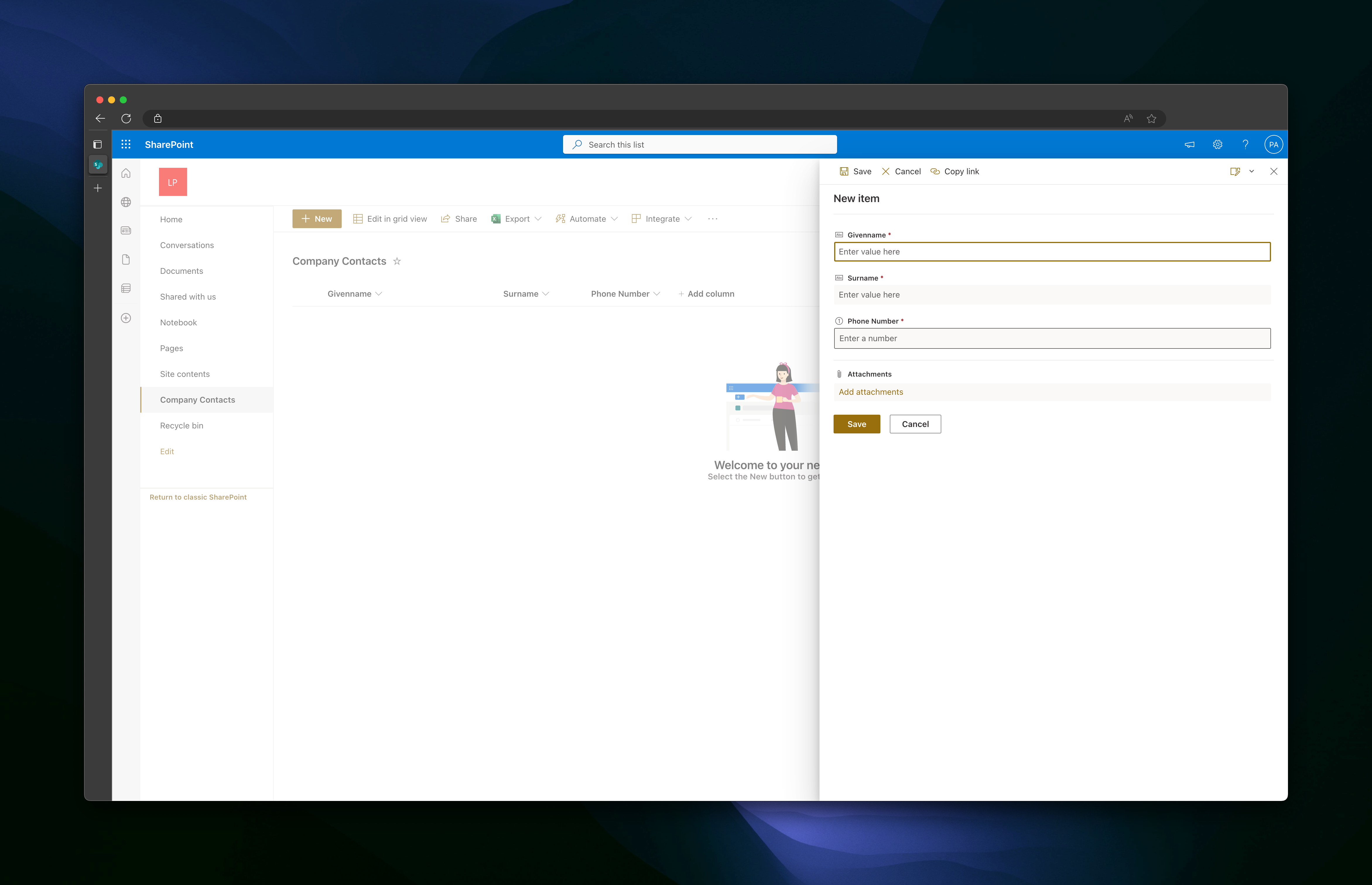Screen dimensions: 1372x885
Task: Click Return to classic SharePoint link
Action: click(198, 497)
